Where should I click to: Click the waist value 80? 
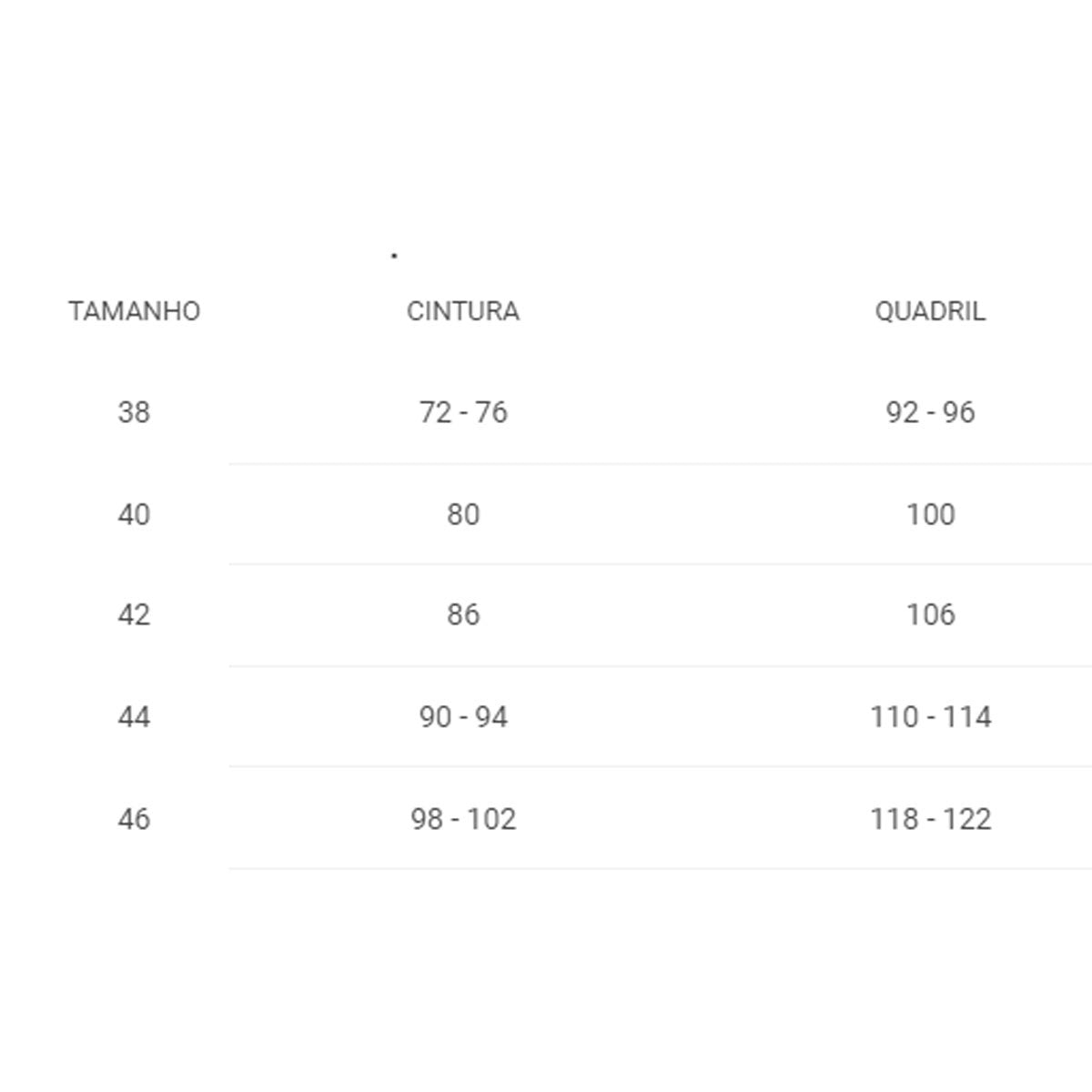463,514
